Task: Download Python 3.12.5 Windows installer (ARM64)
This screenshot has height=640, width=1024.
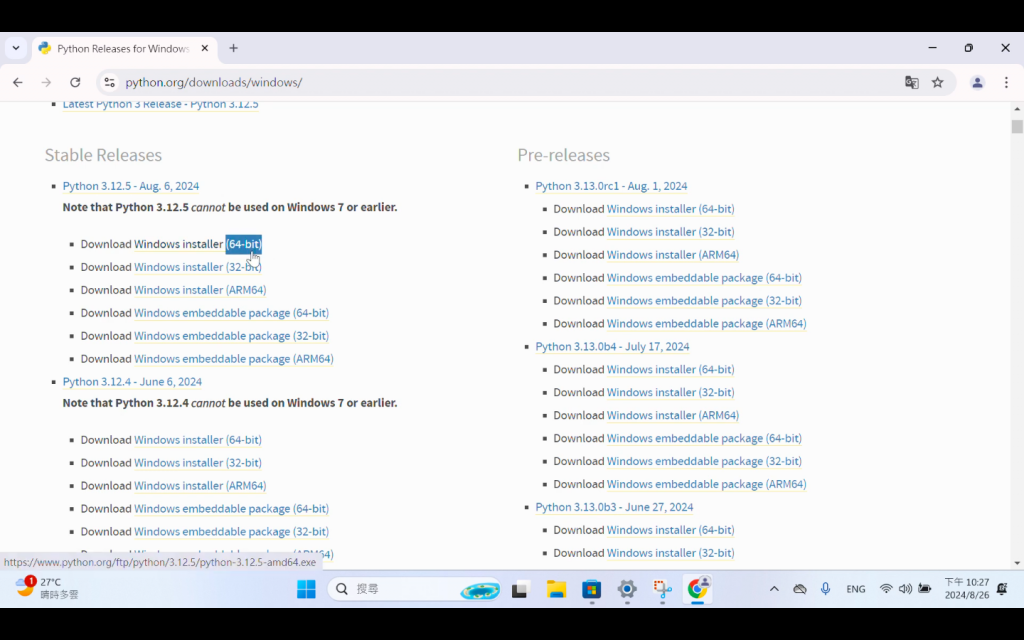Action: (x=200, y=290)
